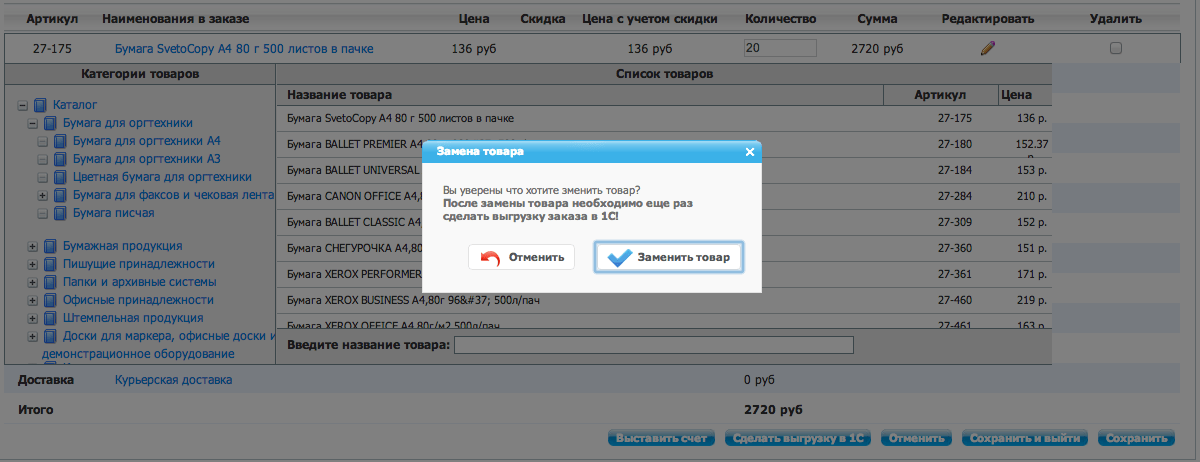Select row Бумага CANON OFFICE in product list
The height and width of the screenshot is (462, 1200).
click(664, 196)
